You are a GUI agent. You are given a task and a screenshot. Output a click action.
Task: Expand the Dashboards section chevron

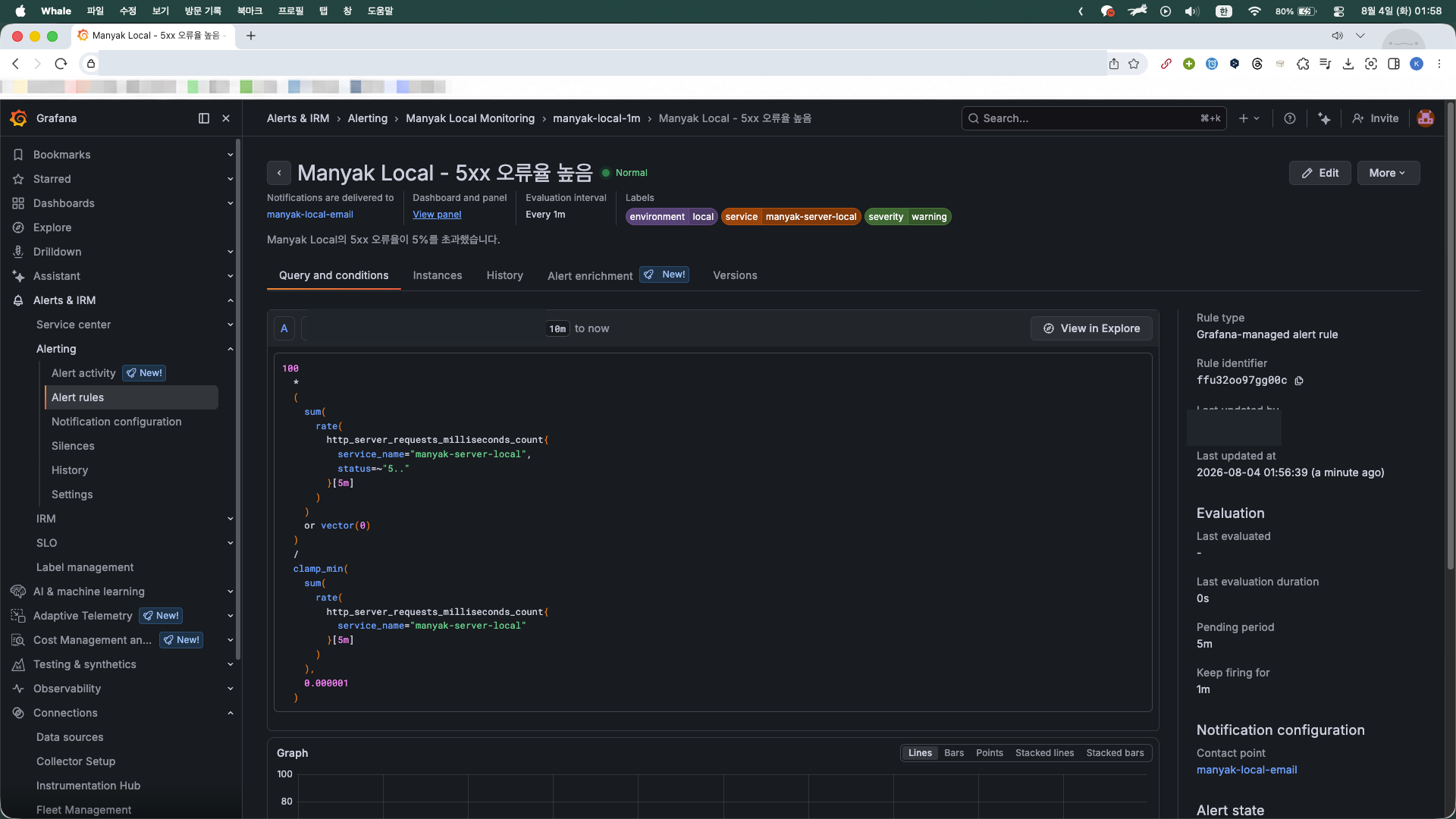[230, 203]
